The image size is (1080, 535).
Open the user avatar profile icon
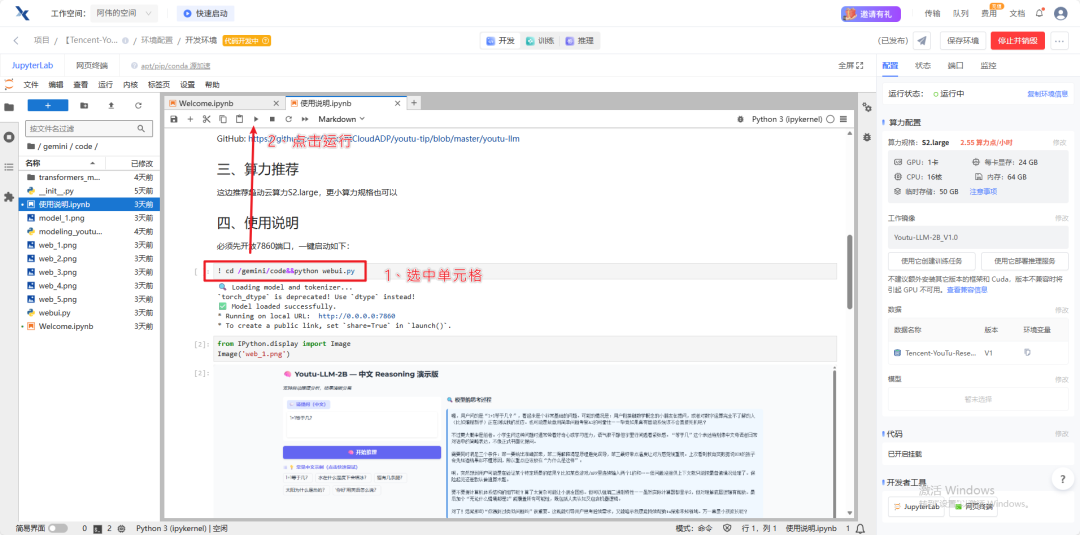pyautogui.click(x=1060, y=13)
